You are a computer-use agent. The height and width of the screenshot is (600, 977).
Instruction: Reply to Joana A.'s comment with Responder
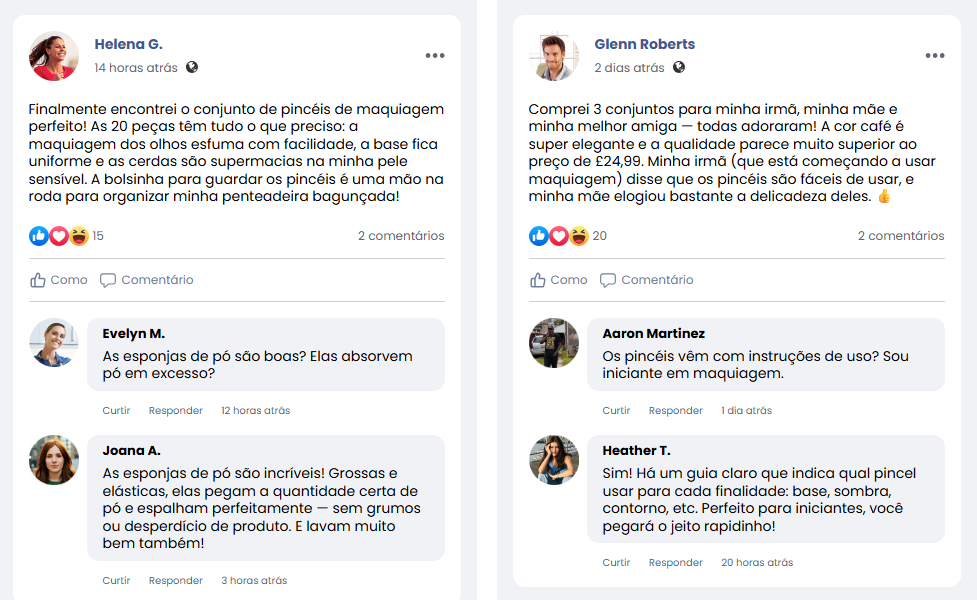[176, 581]
